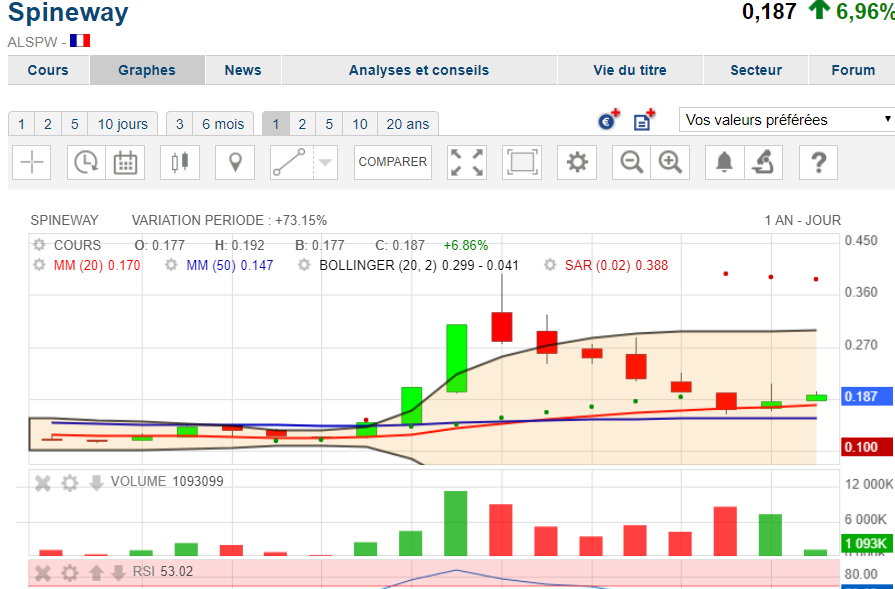895x589 pixels.
Task: Open the calendar date range picker
Action: (125, 163)
